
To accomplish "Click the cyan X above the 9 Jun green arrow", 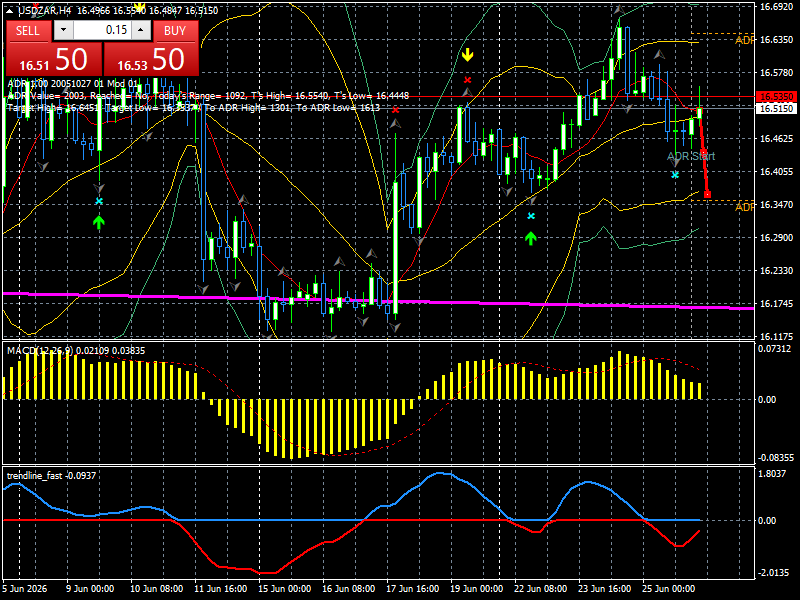I will 99,202.
